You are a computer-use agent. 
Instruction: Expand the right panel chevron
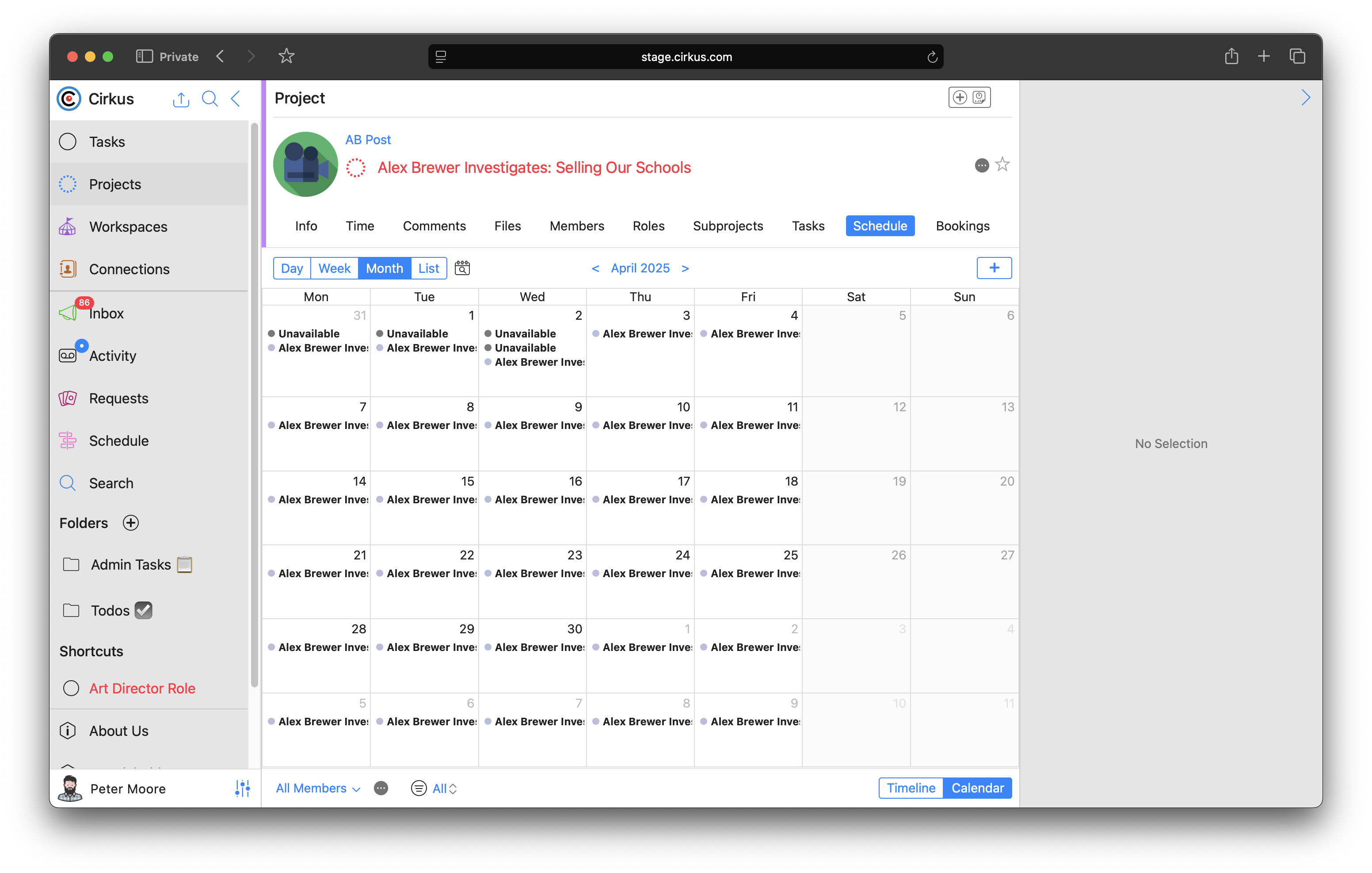point(1305,98)
